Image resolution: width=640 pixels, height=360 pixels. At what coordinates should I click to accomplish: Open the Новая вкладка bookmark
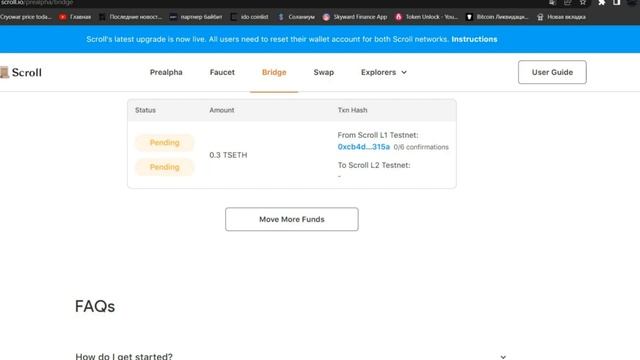tap(561, 17)
